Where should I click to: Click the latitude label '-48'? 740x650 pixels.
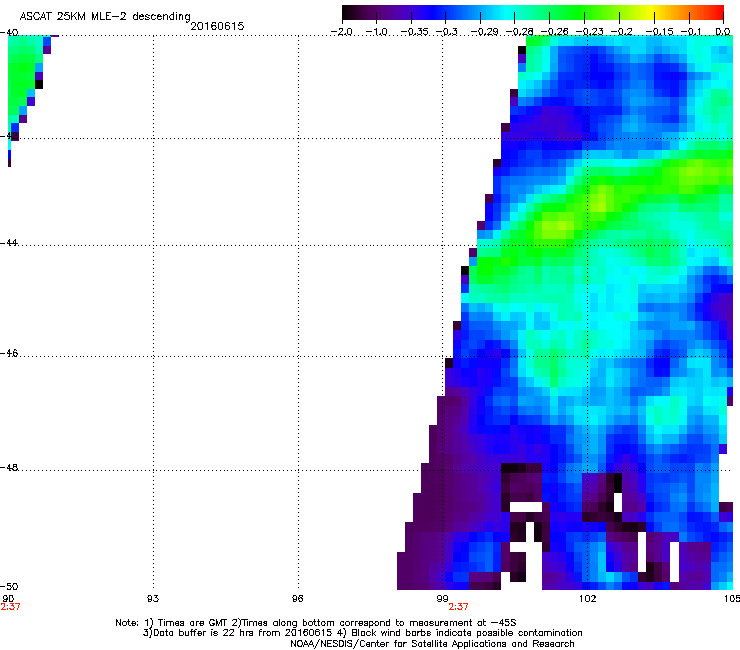[9, 467]
